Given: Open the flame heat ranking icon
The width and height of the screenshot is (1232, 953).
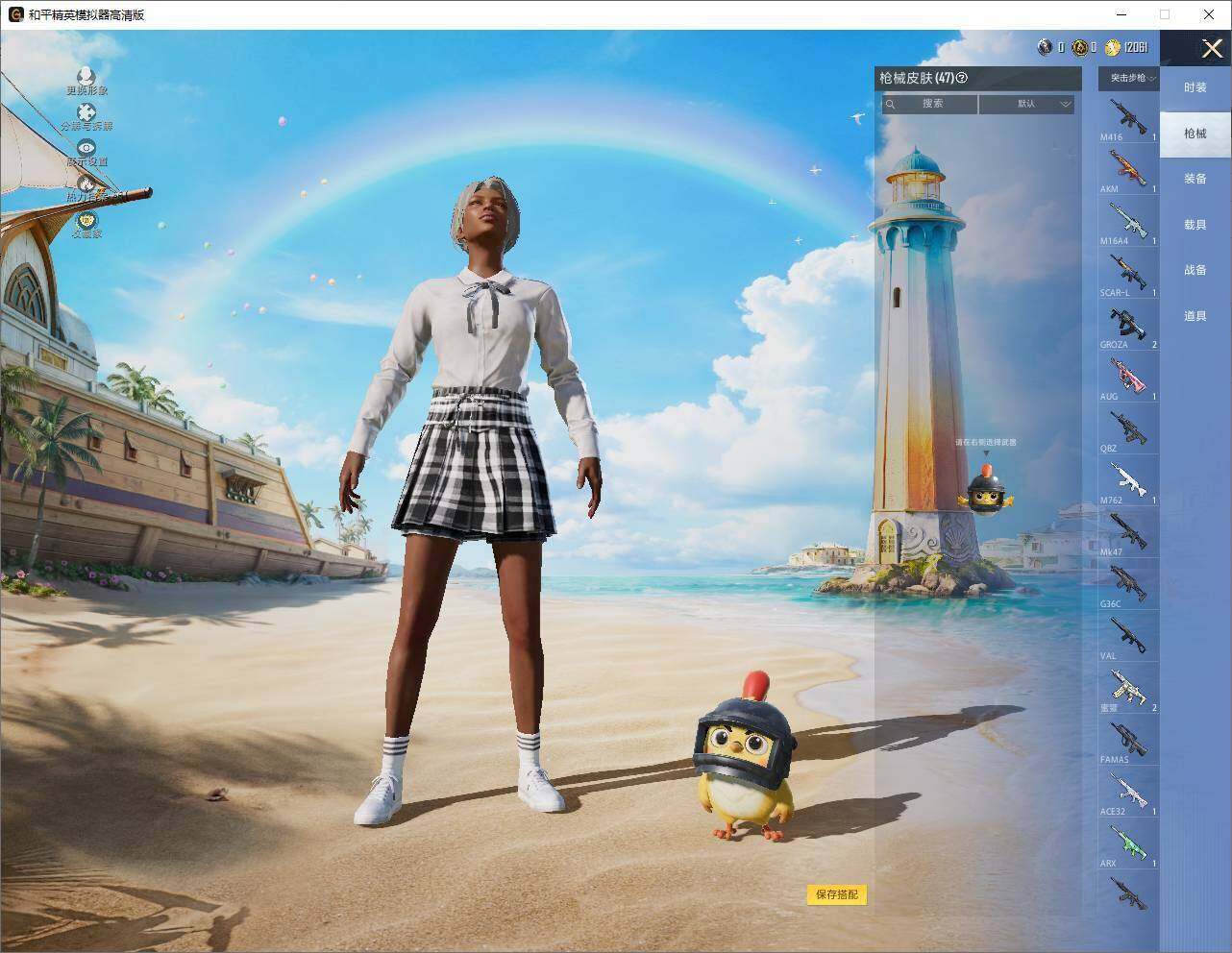Looking at the screenshot, I should (86, 183).
